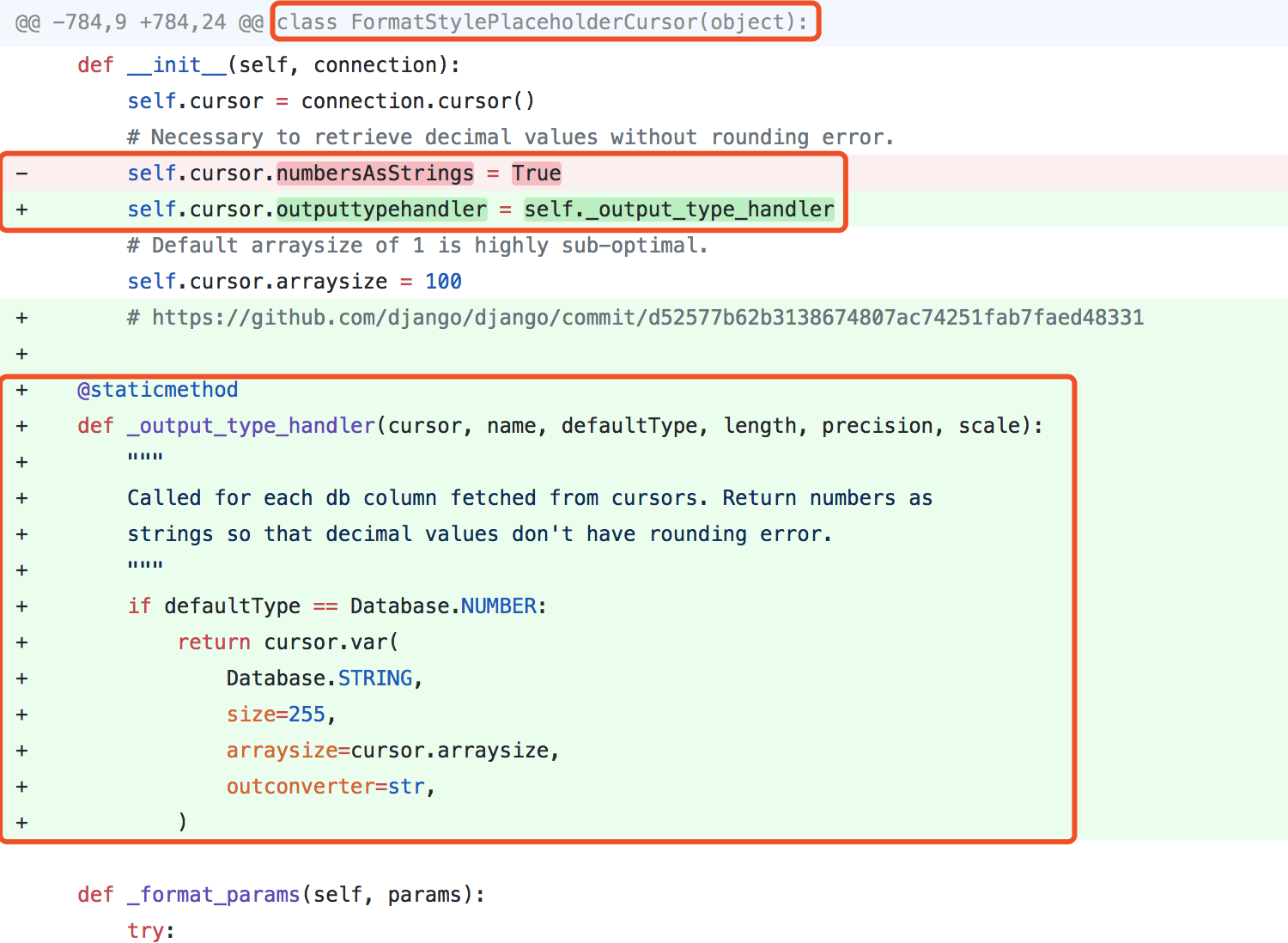Screen dimensions: 1288x943
Task: Select the self.cursor.arraysize = 100 line
Action: click(x=294, y=281)
